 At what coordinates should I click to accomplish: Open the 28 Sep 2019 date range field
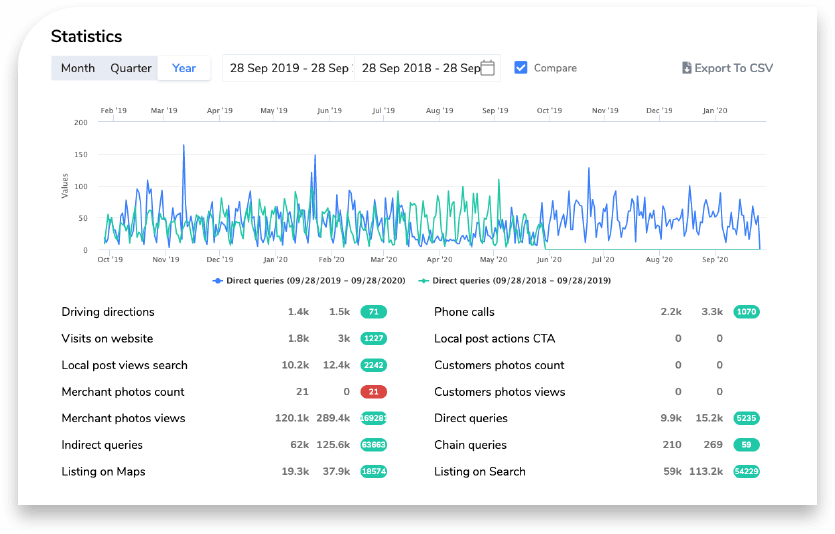click(289, 68)
